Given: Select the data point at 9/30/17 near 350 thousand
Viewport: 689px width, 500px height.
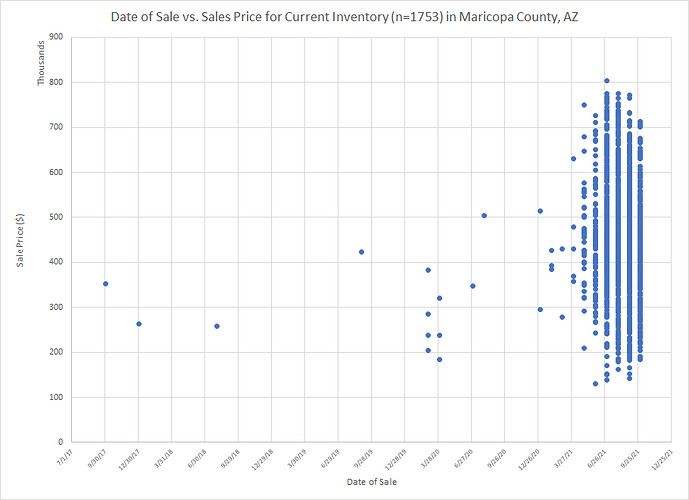Looking at the screenshot, I should coord(105,284).
